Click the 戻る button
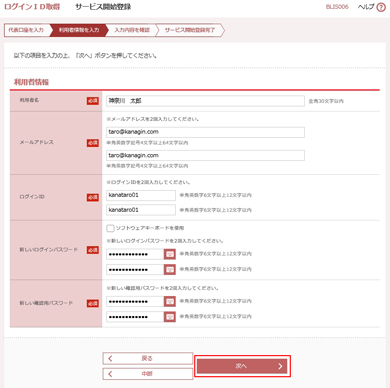Viewport: 390px width, 388px height. tap(148, 358)
